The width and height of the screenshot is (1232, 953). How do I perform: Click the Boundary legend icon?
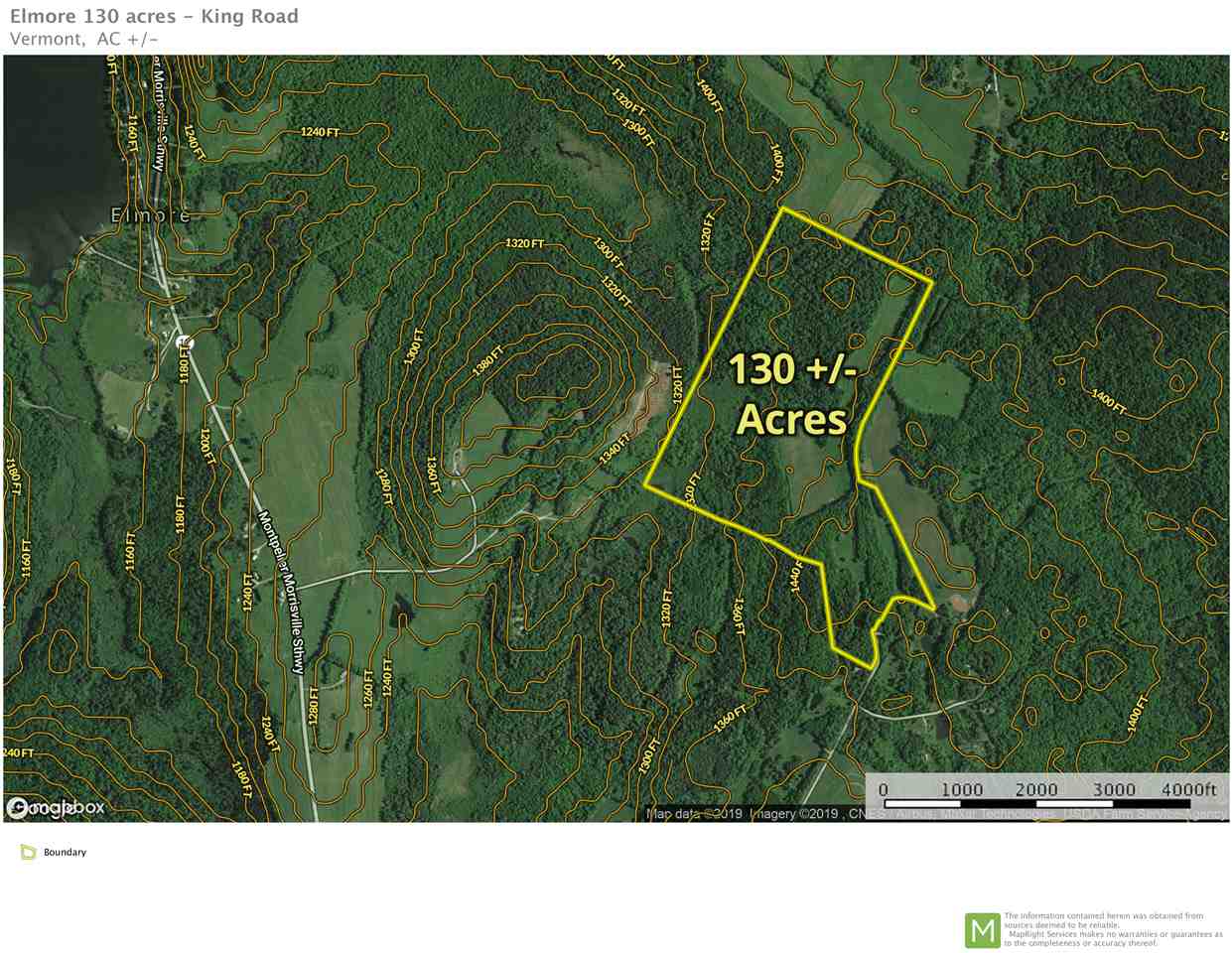point(28,852)
